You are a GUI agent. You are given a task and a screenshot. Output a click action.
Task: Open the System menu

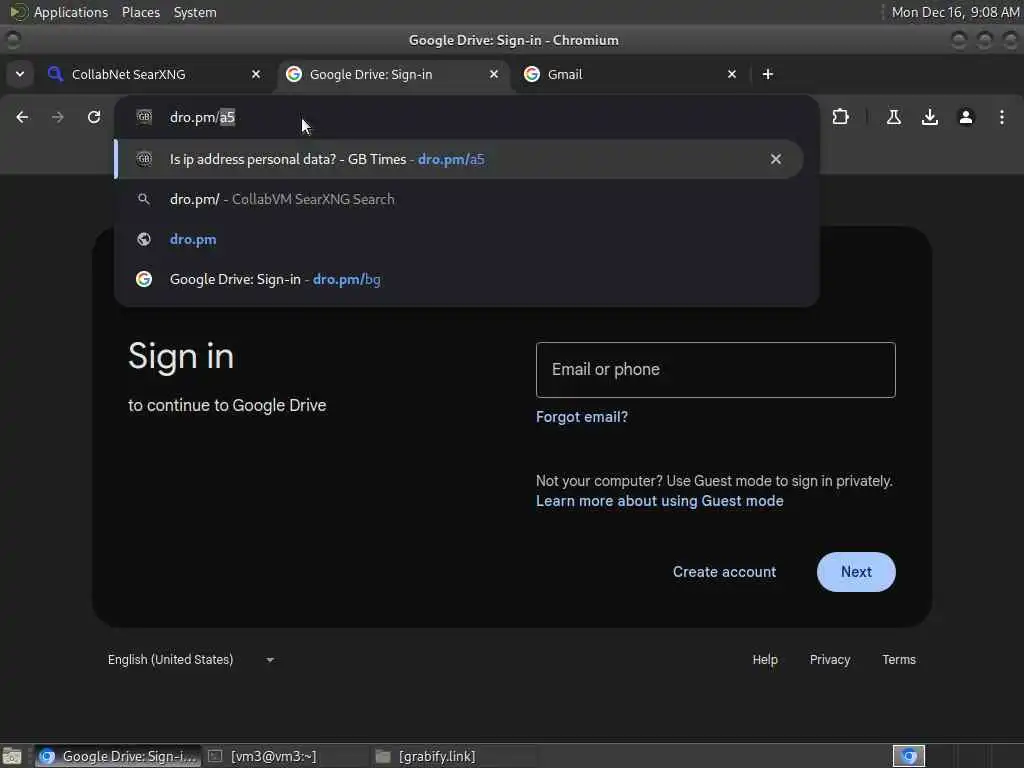click(x=195, y=12)
